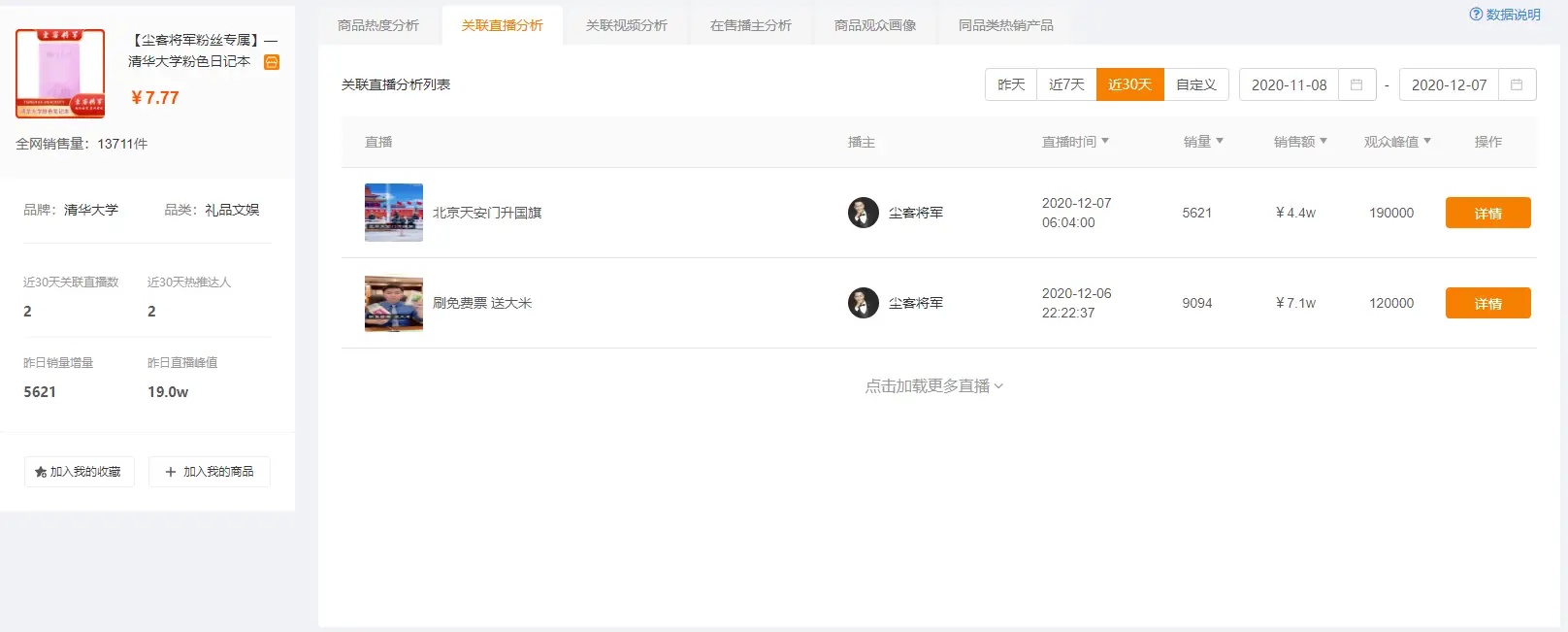Sort by 销量 column arrow
This screenshot has height=632, width=1568.
click(x=1220, y=142)
